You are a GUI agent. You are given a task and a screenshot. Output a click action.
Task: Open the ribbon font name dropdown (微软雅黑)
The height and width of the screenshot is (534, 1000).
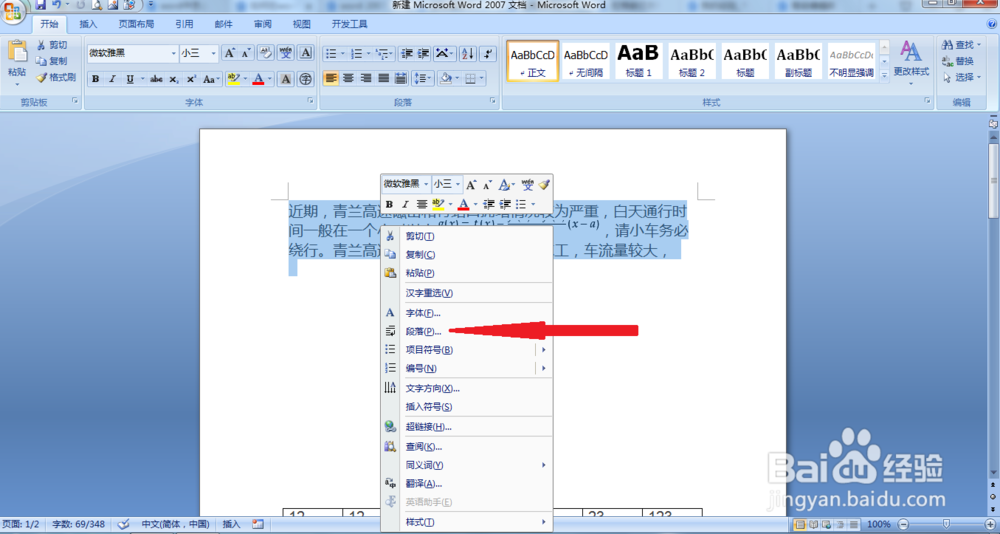coord(175,53)
